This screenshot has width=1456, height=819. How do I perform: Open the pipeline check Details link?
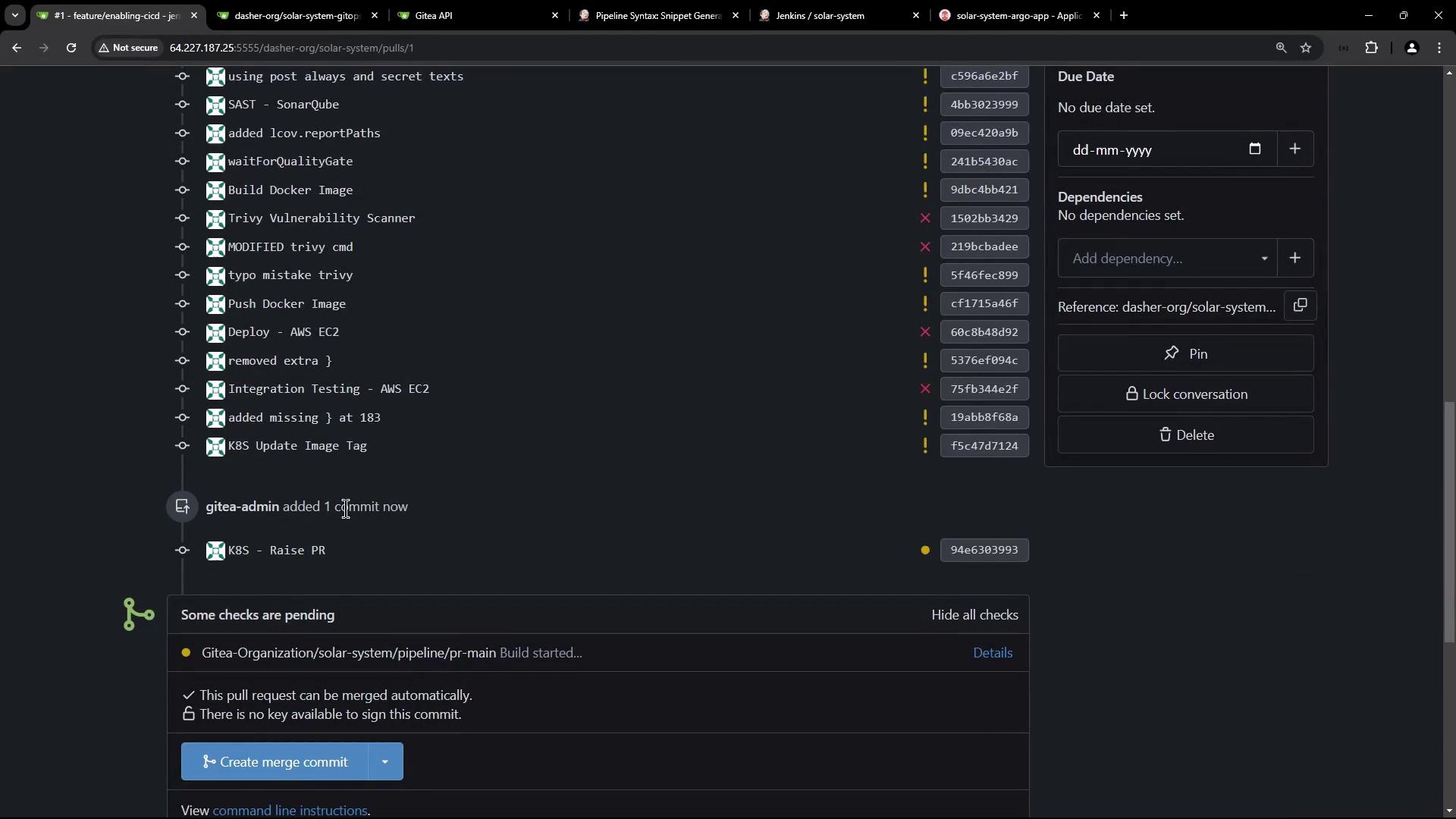point(993,653)
